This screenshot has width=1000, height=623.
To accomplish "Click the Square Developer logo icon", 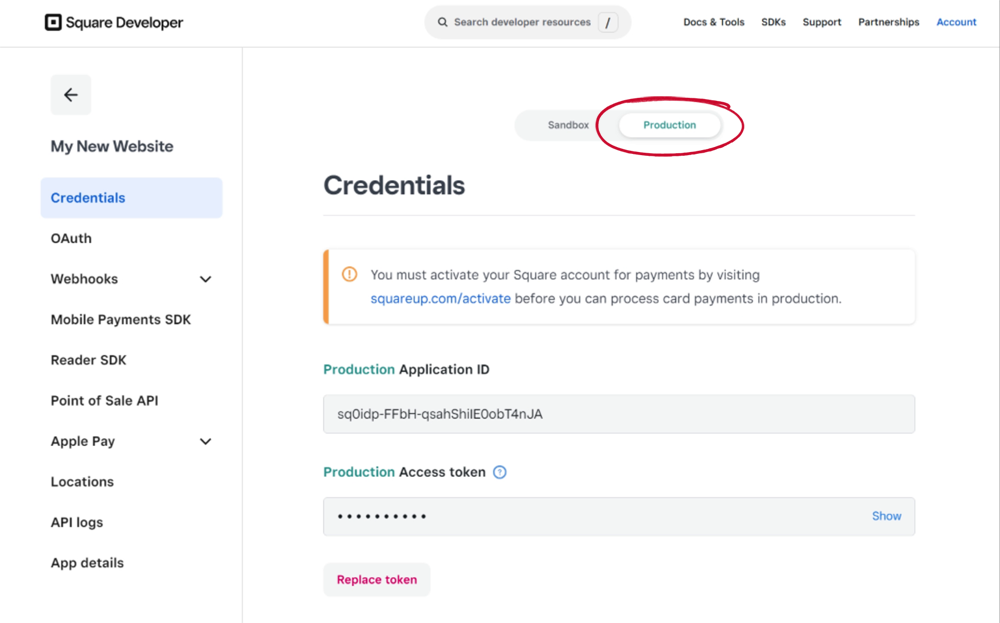I will [53, 22].
